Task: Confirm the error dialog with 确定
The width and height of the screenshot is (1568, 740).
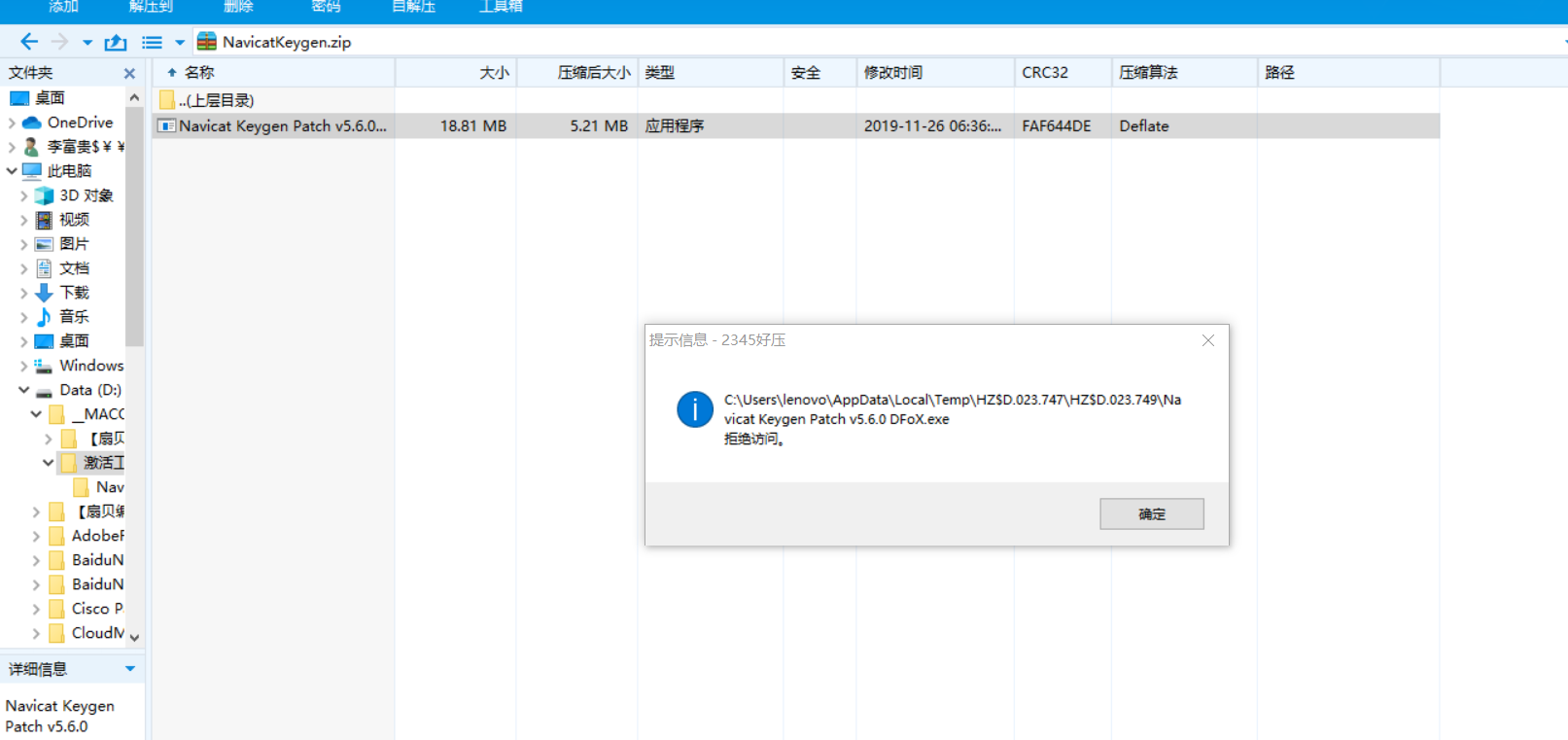Action: pyautogui.click(x=1152, y=513)
